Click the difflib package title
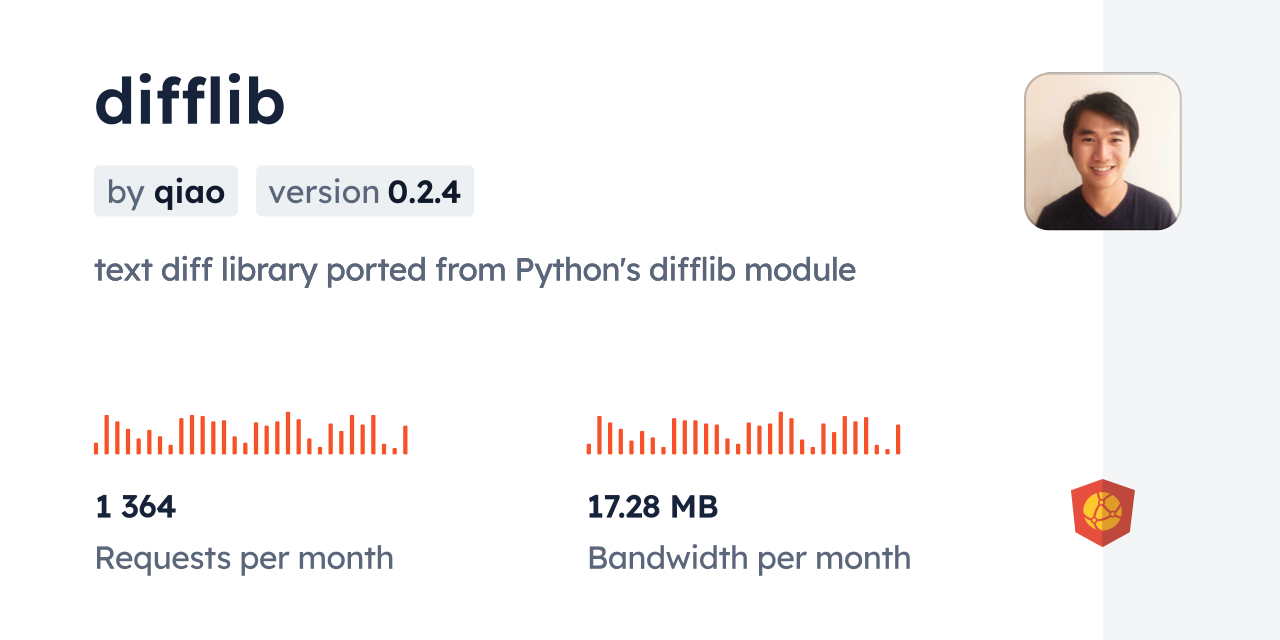The image size is (1280, 640). [190, 101]
